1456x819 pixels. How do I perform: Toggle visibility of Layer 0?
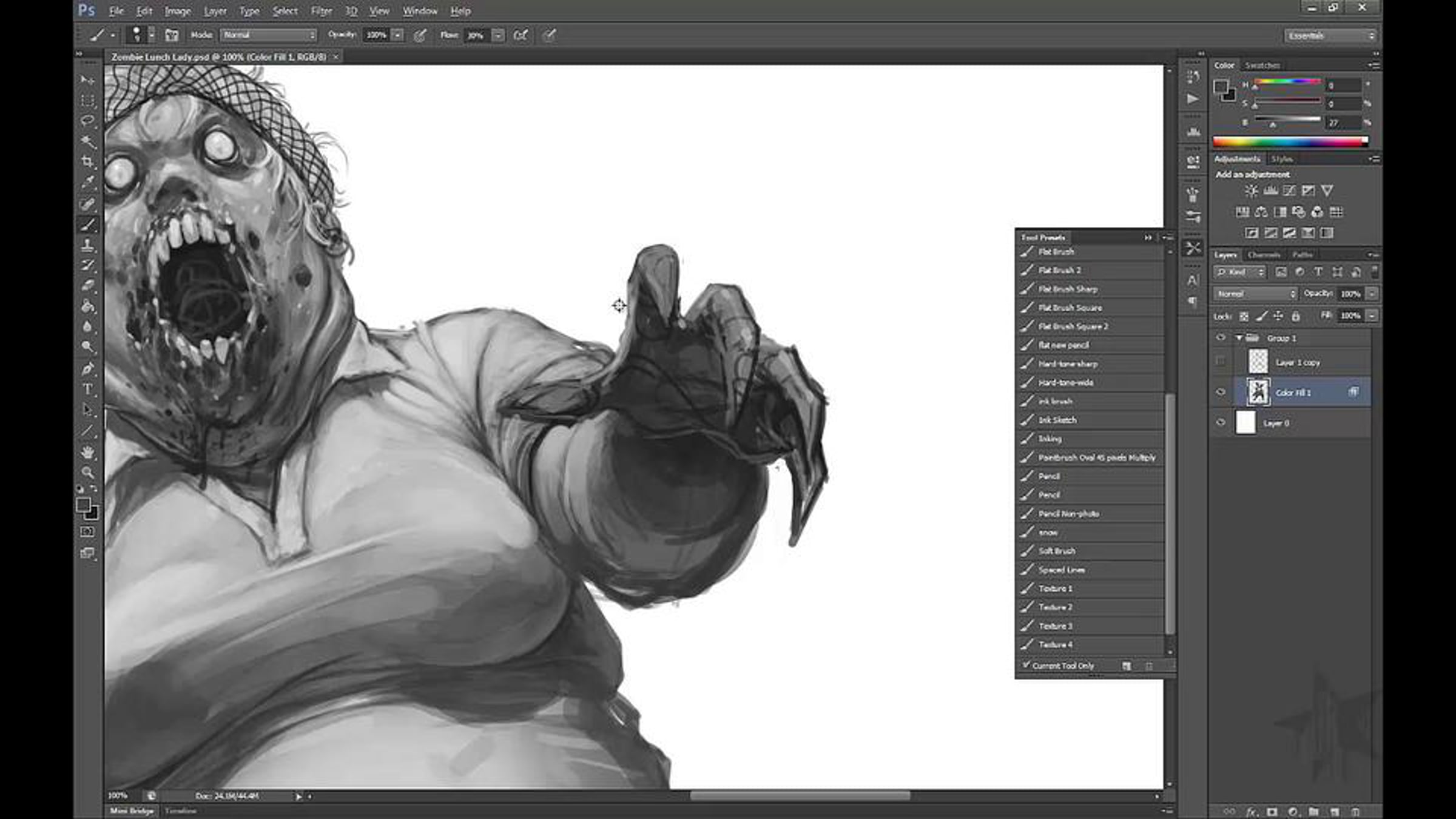(1221, 423)
